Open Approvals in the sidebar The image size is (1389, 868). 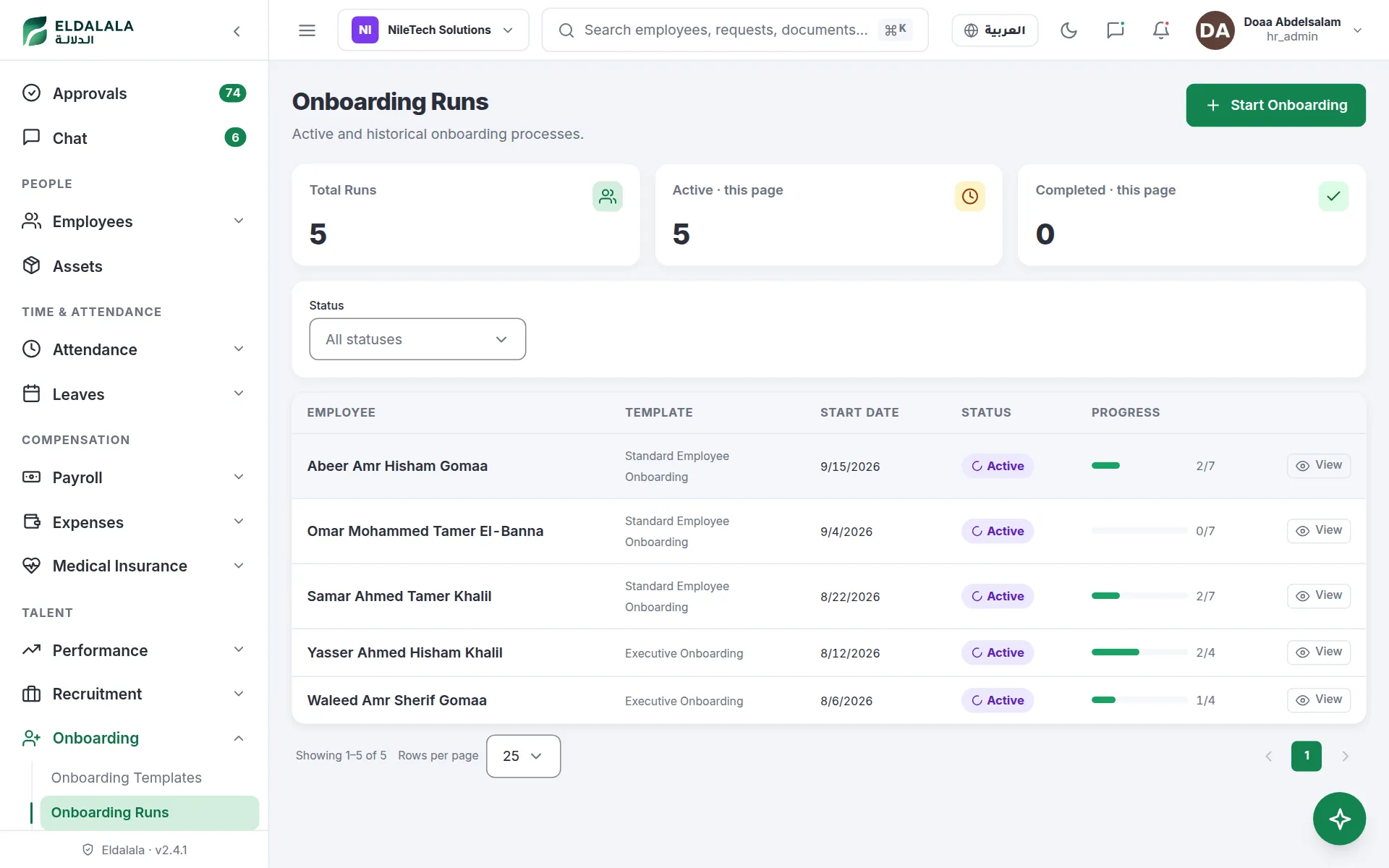coord(134,93)
